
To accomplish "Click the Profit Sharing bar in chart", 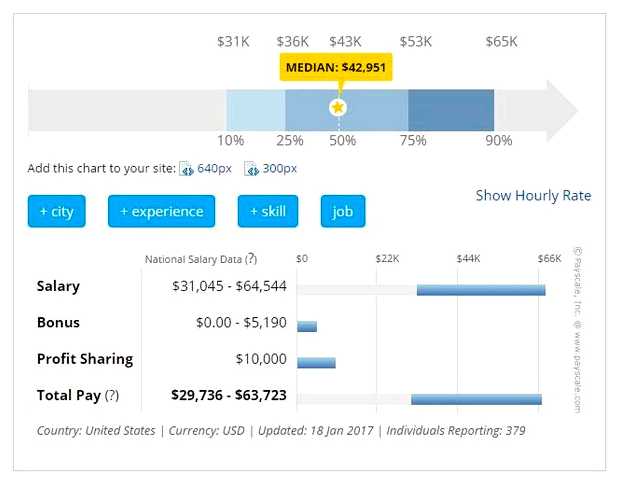I will coord(316,362).
